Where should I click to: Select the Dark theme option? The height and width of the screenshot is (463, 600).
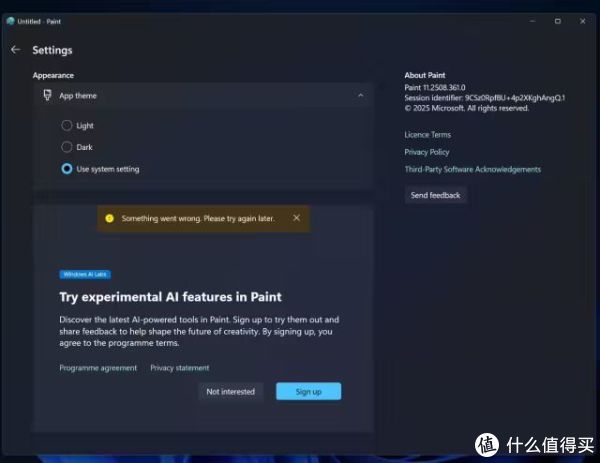(67, 147)
